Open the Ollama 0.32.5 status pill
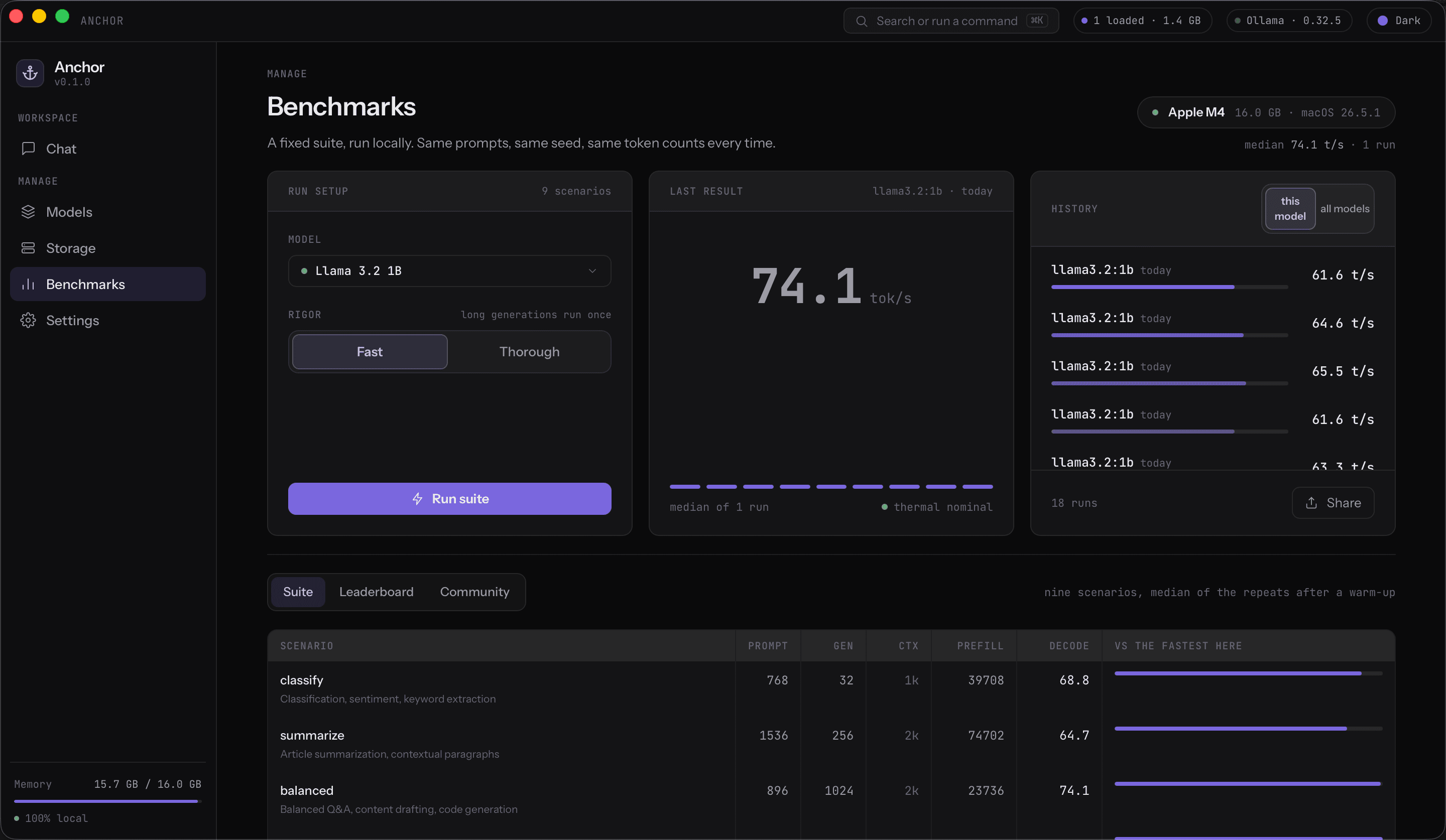Image resolution: width=1446 pixels, height=840 pixels. point(1289,21)
